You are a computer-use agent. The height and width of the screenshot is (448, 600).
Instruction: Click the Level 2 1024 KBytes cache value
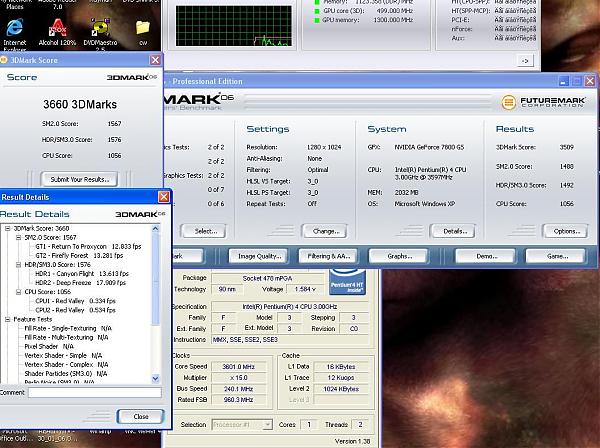pyautogui.click(x=341, y=389)
